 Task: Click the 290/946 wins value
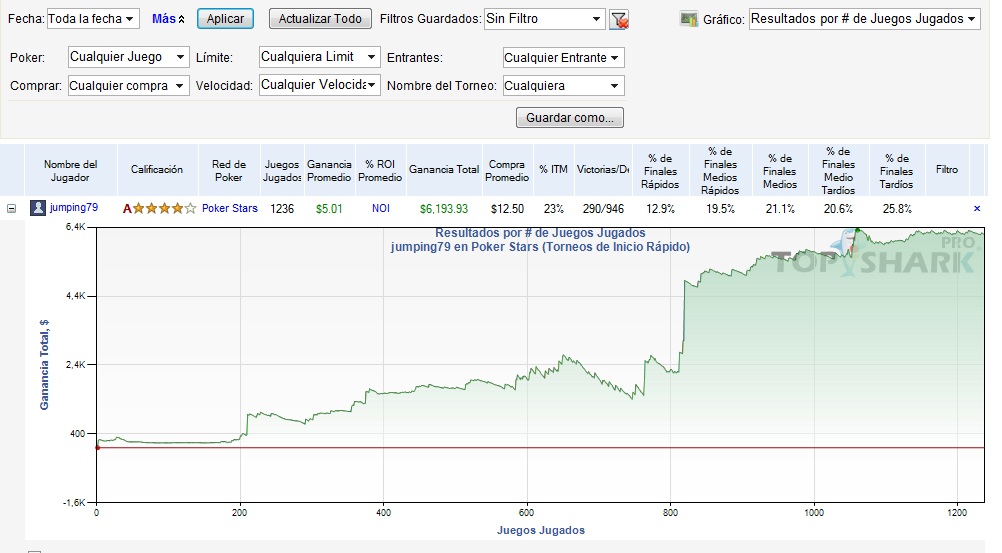[x=603, y=208]
